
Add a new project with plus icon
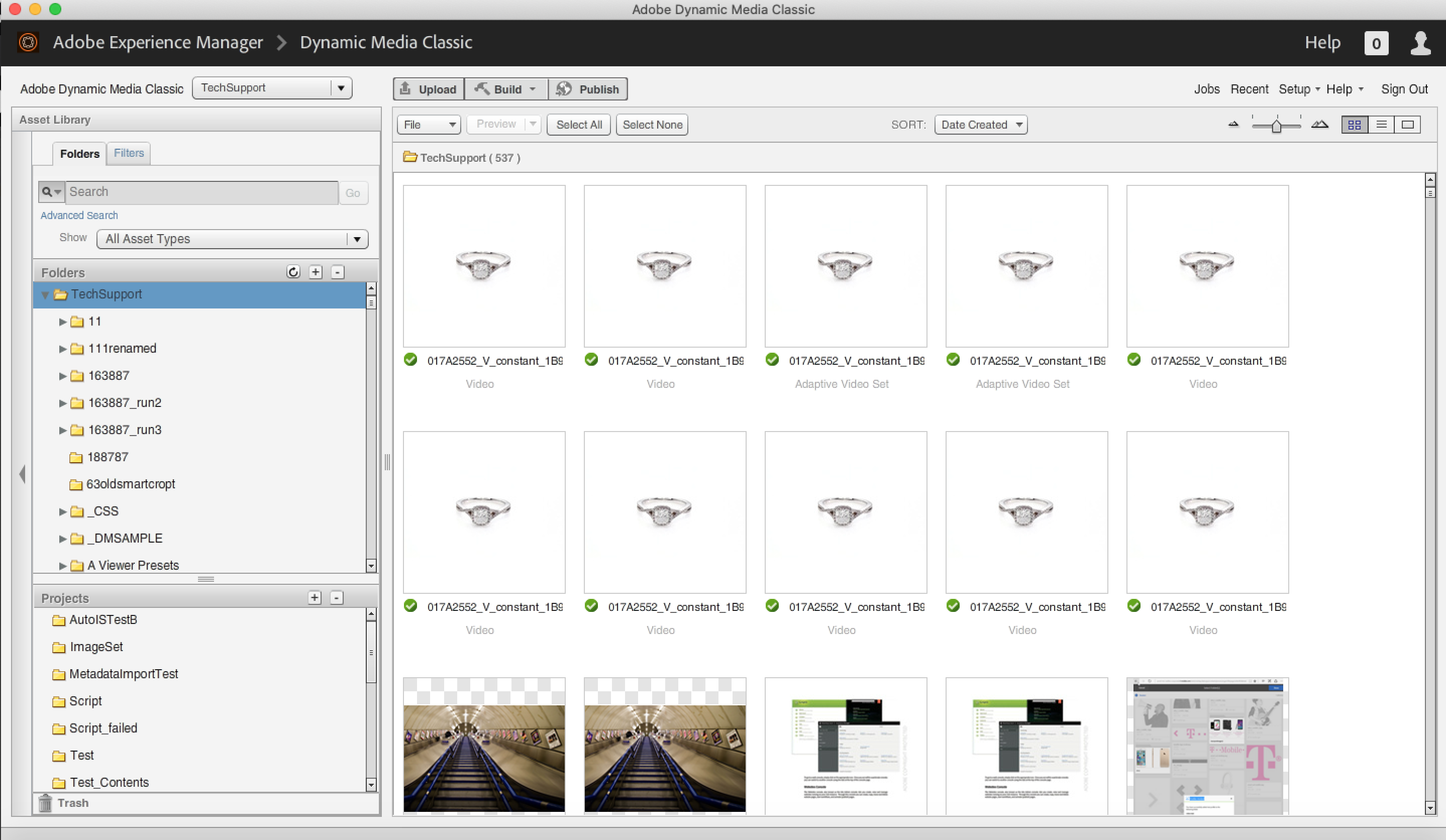315,598
